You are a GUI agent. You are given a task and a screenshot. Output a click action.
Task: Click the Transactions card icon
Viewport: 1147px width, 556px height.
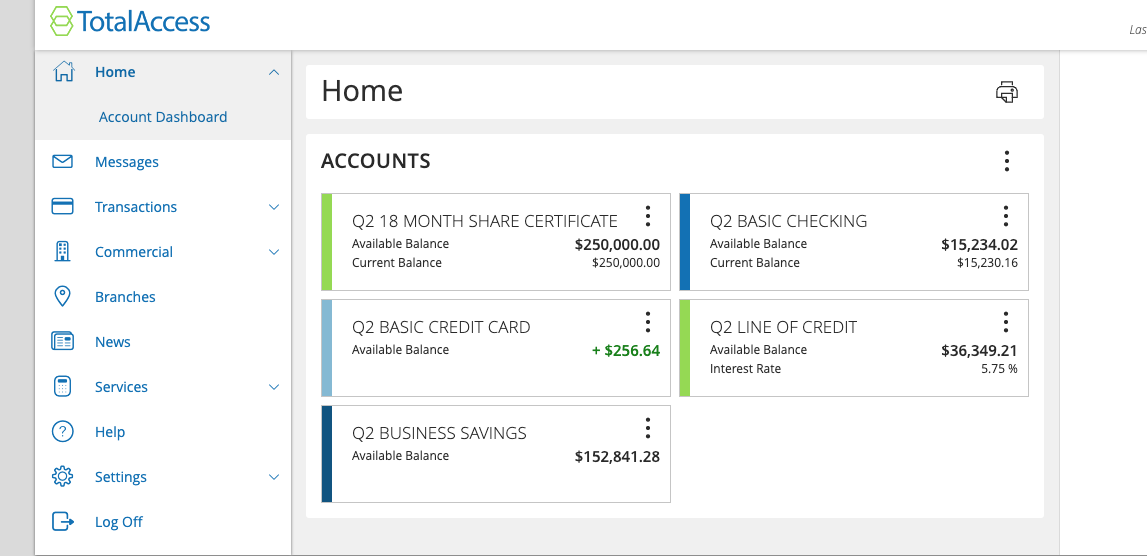[63, 206]
